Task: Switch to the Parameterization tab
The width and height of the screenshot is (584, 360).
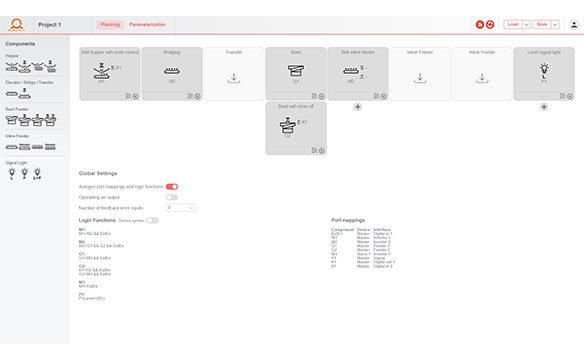Action: pos(147,25)
